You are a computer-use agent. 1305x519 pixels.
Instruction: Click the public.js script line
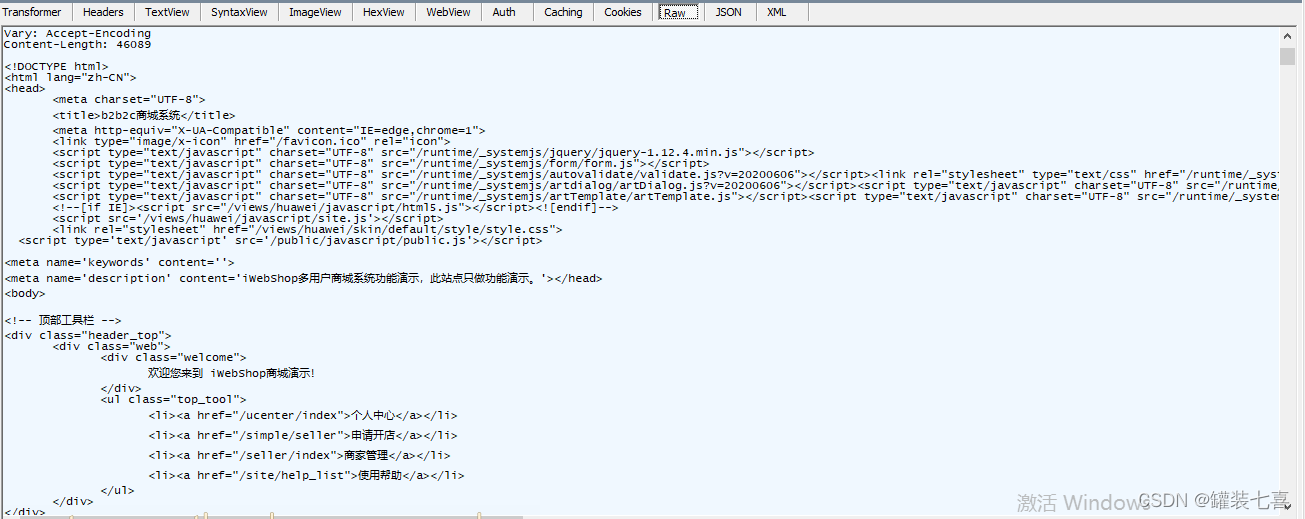click(280, 240)
